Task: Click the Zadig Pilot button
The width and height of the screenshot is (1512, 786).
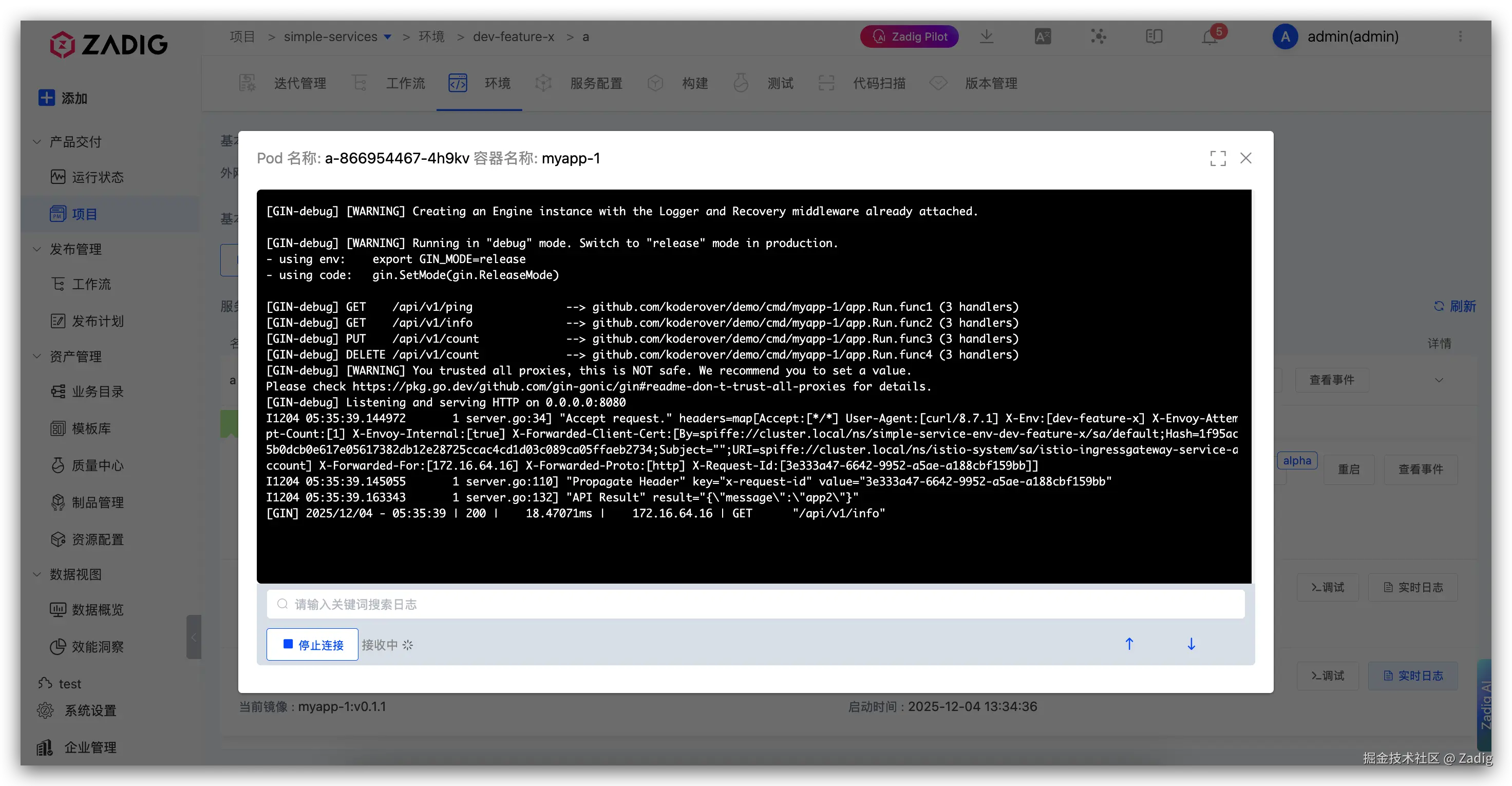Action: [x=909, y=36]
